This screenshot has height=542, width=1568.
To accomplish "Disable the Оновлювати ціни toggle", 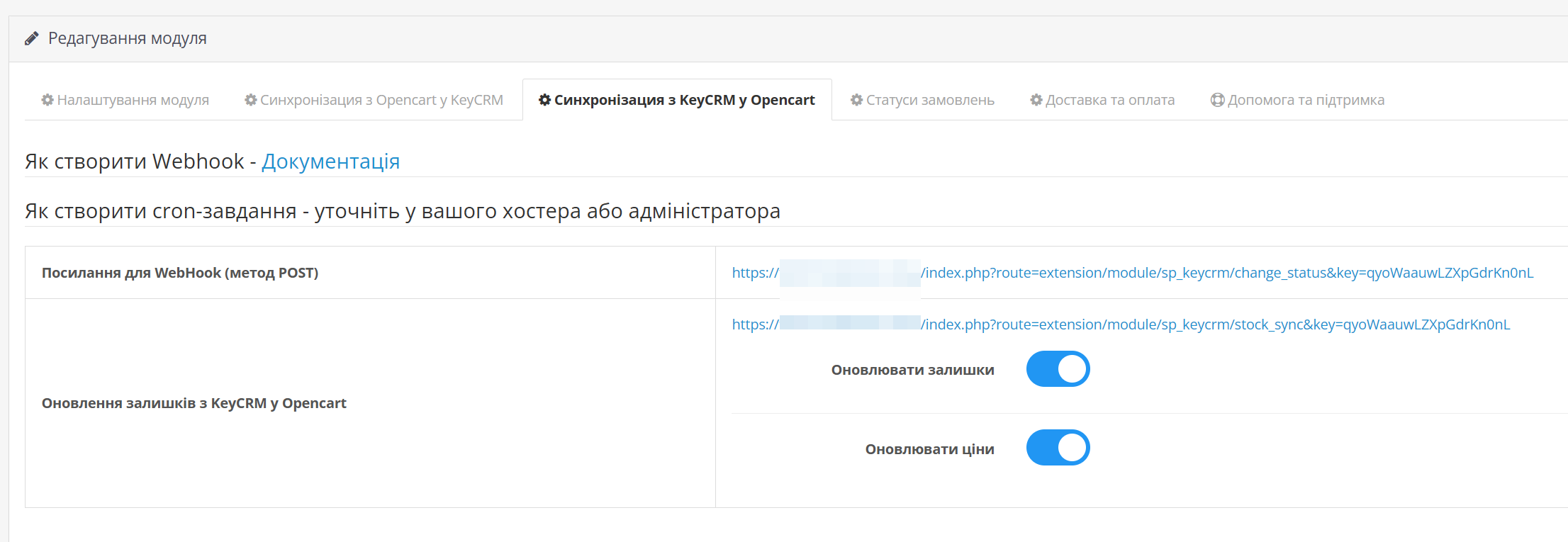I will point(1058,448).
